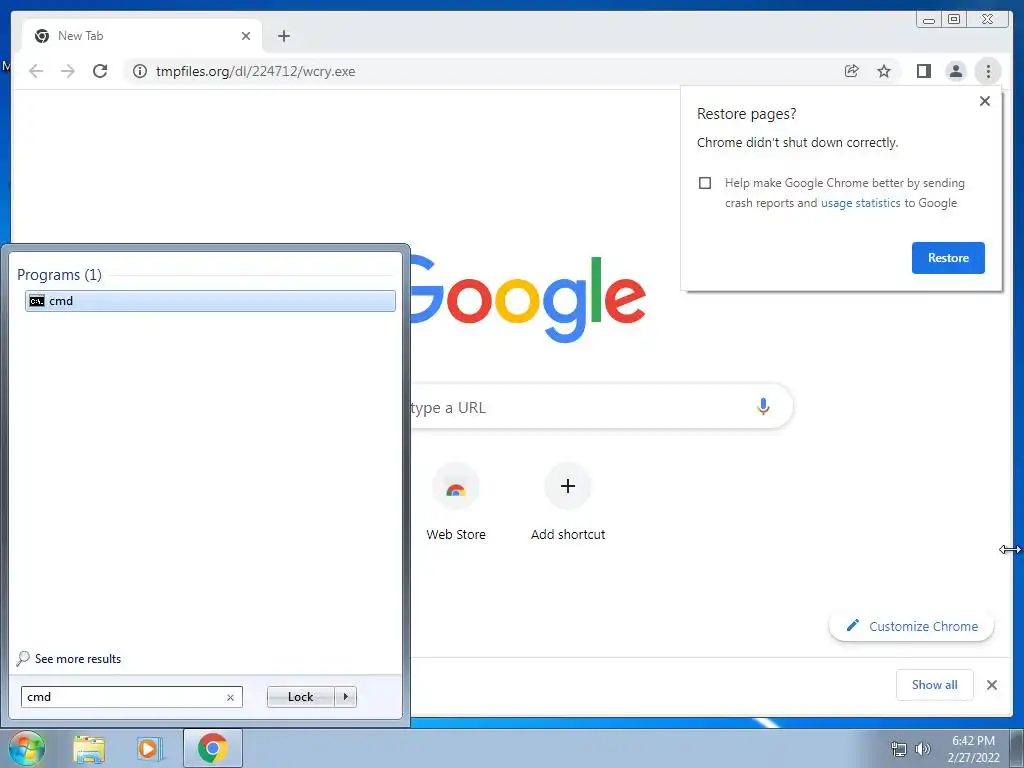
Task: Click the Programs (1) header
Action: (59, 274)
